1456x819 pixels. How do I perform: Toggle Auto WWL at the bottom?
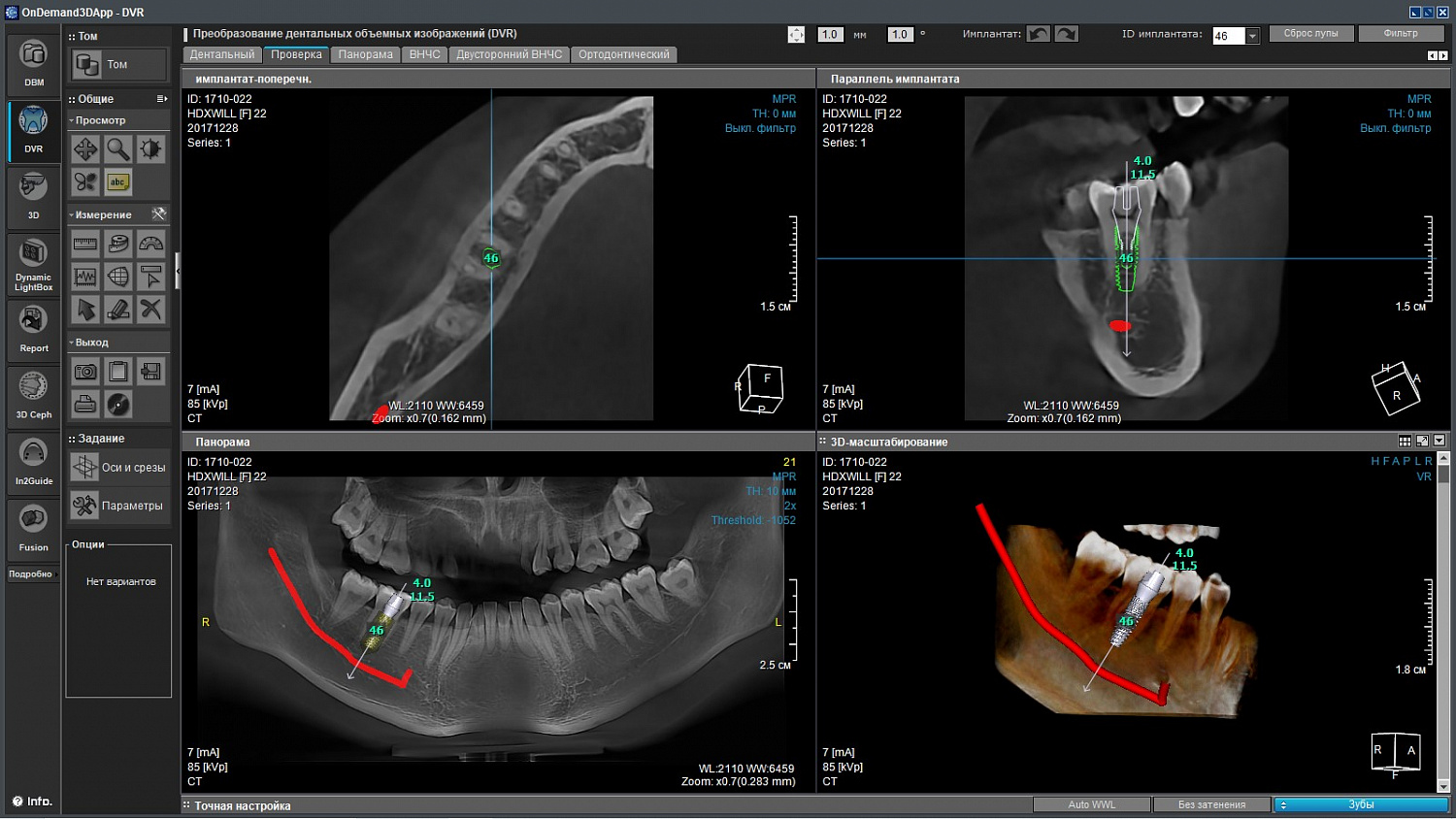point(1092,804)
